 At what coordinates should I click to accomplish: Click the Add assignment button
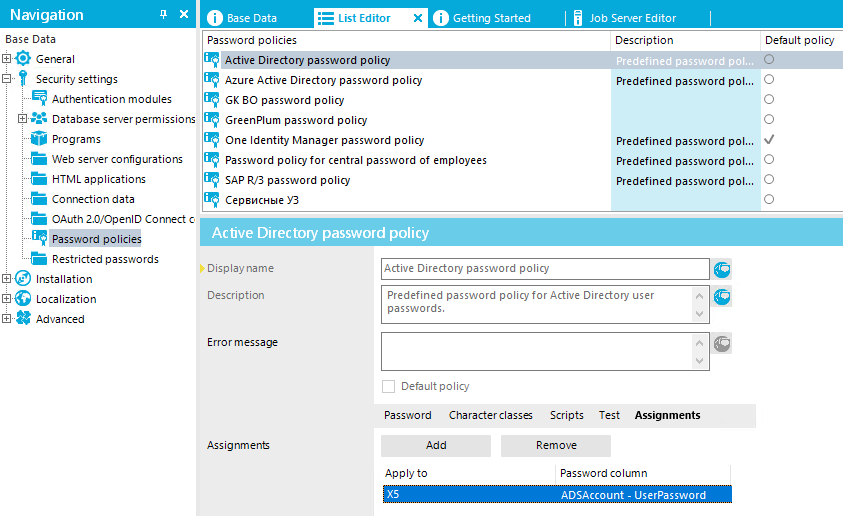(436, 445)
